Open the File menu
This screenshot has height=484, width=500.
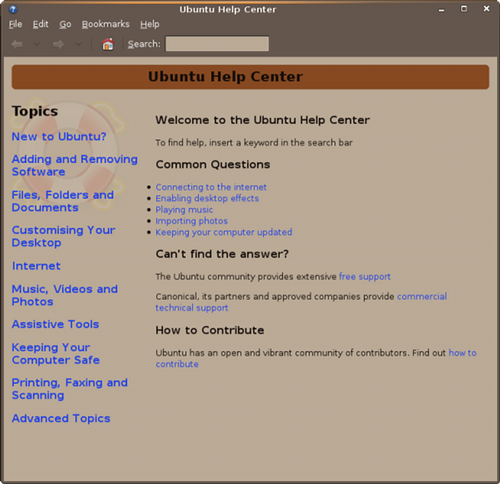pyautogui.click(x=15, y=24)
